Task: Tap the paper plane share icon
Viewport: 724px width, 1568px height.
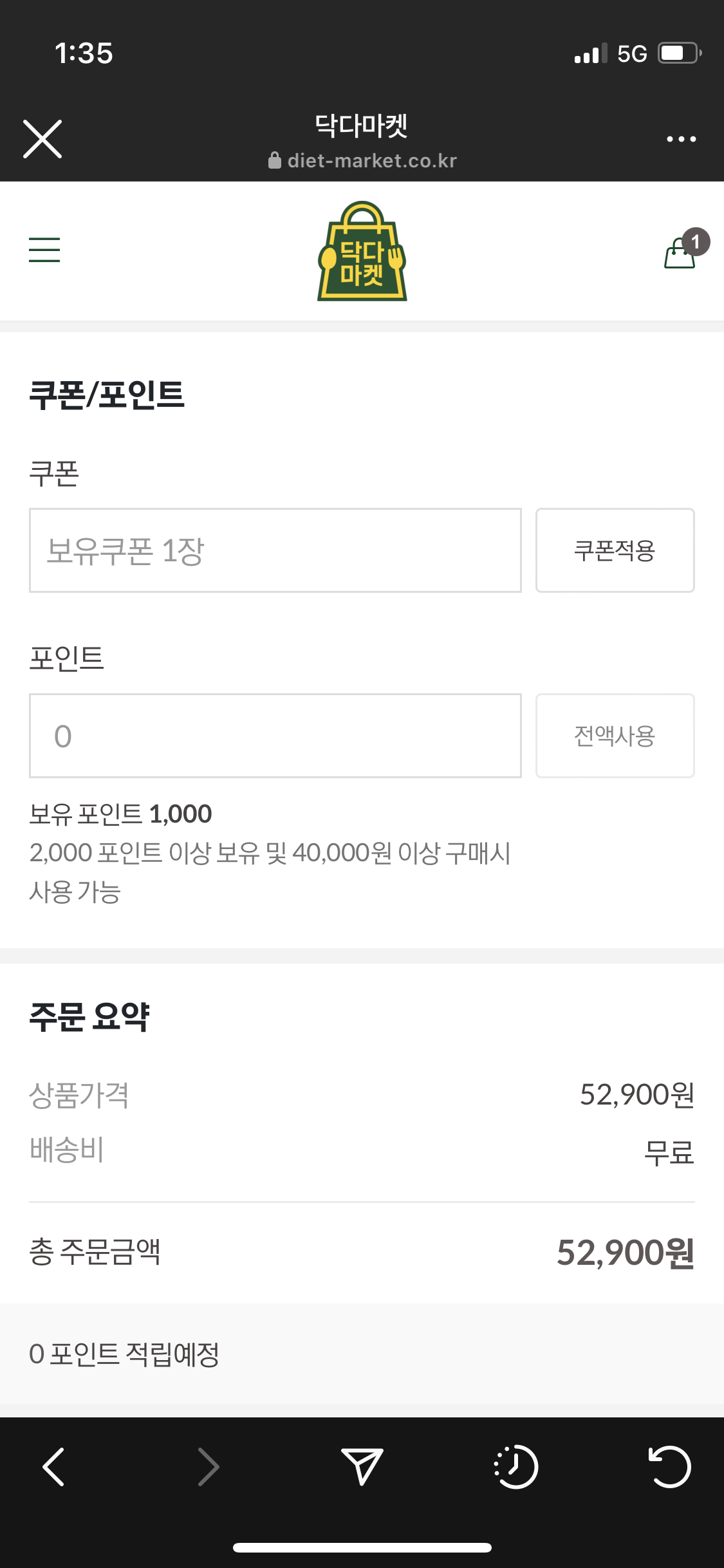Action: point(362,1467)
